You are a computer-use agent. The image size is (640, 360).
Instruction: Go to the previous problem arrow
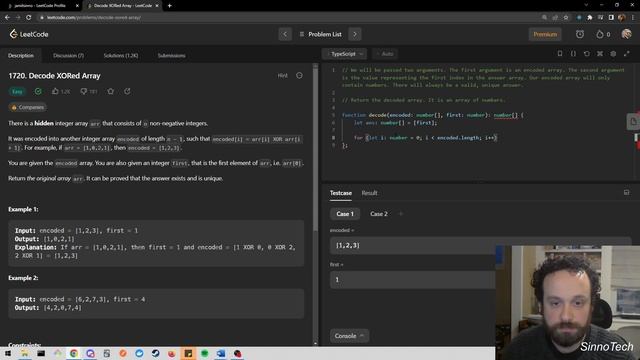tap(285, 34)
